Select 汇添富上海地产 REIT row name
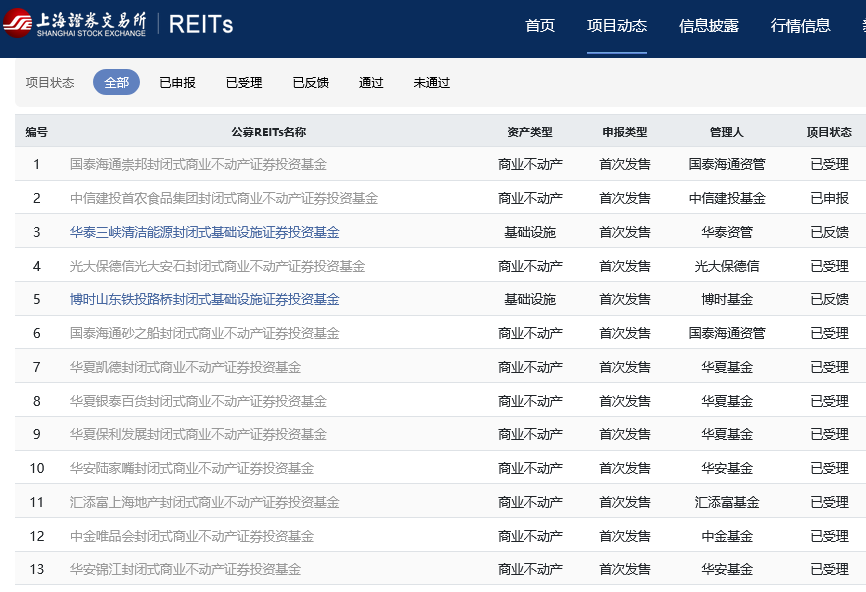The width and height of the screenshot is (866, 592). pos(204,502)
